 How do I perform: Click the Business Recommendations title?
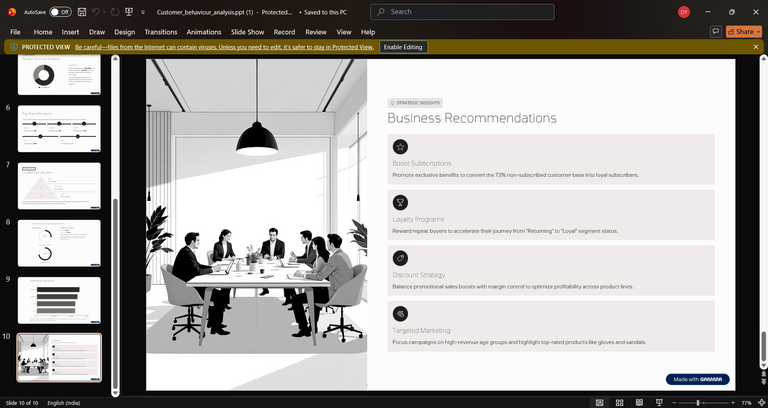pos(472,118)
